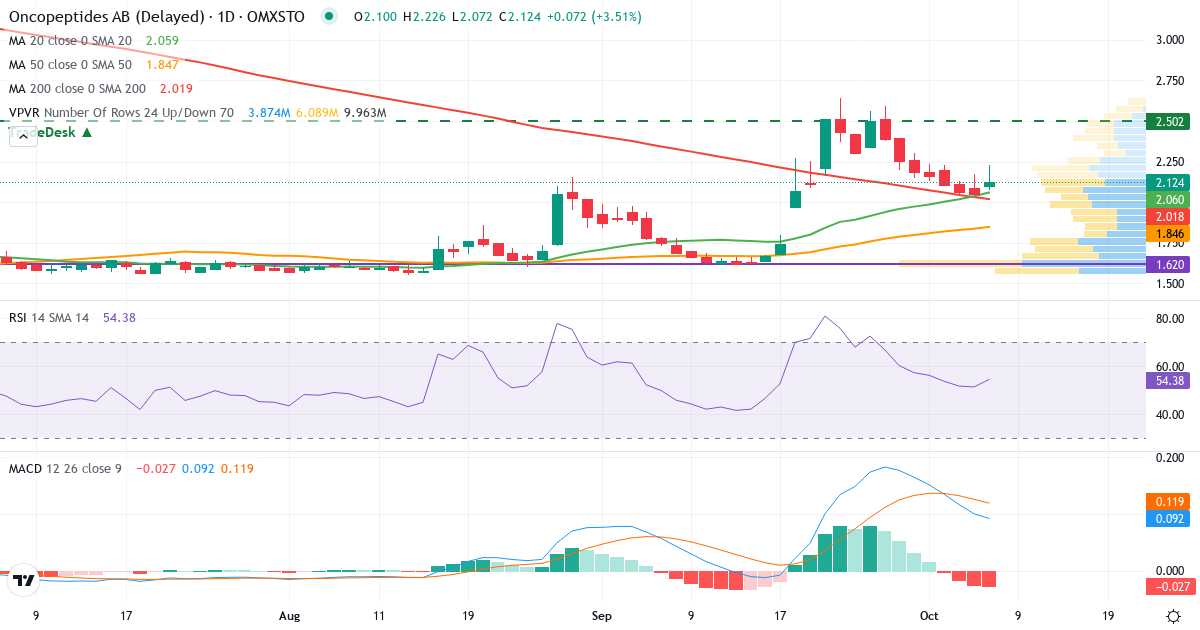1200x630 pixels.
Task: Click the MA 50 value 1.847
Action: (162, 65)
